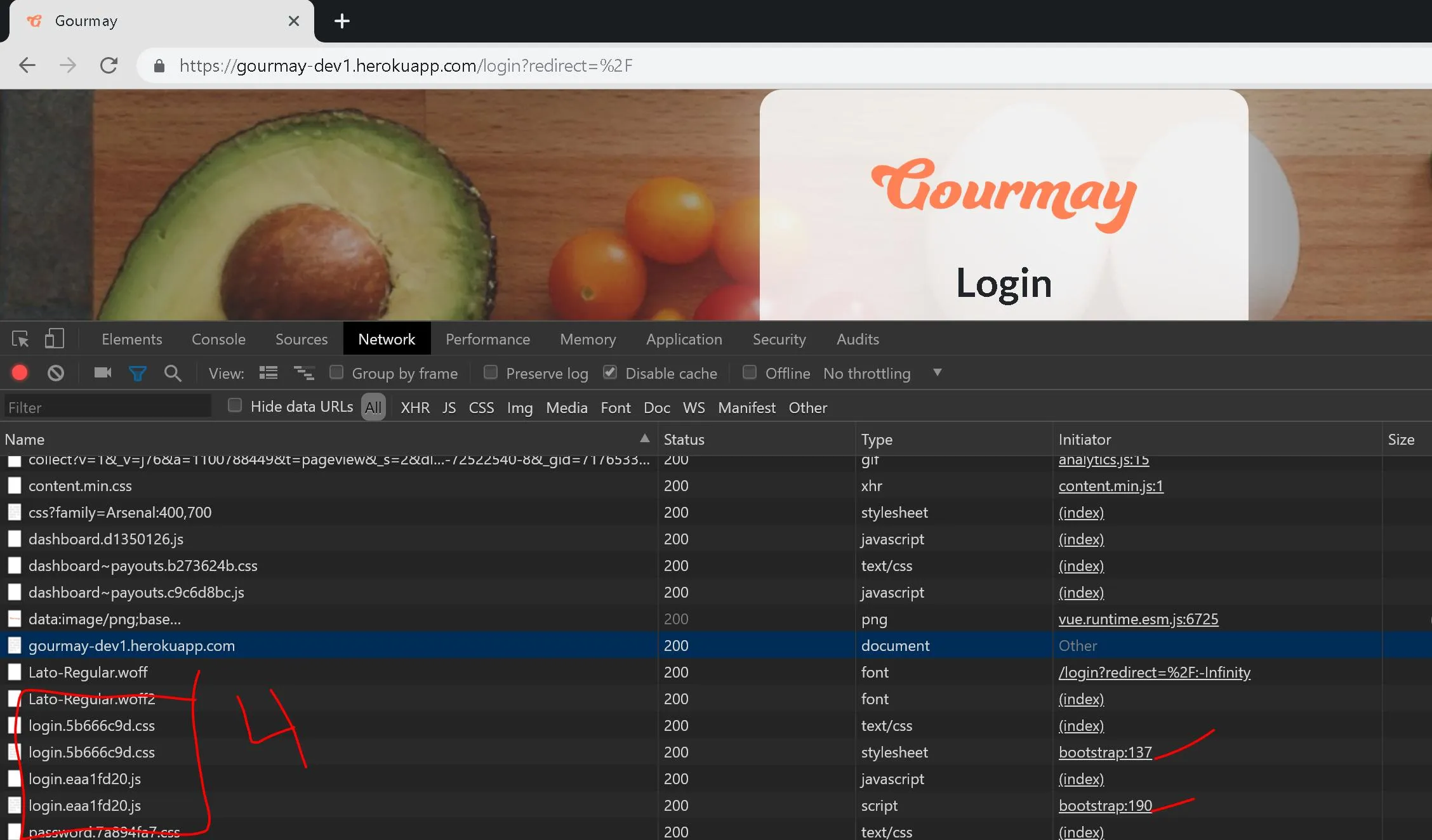1432x840 pixels.
Task: Switch to the Application tab
Action: click(x=684, y=339)
